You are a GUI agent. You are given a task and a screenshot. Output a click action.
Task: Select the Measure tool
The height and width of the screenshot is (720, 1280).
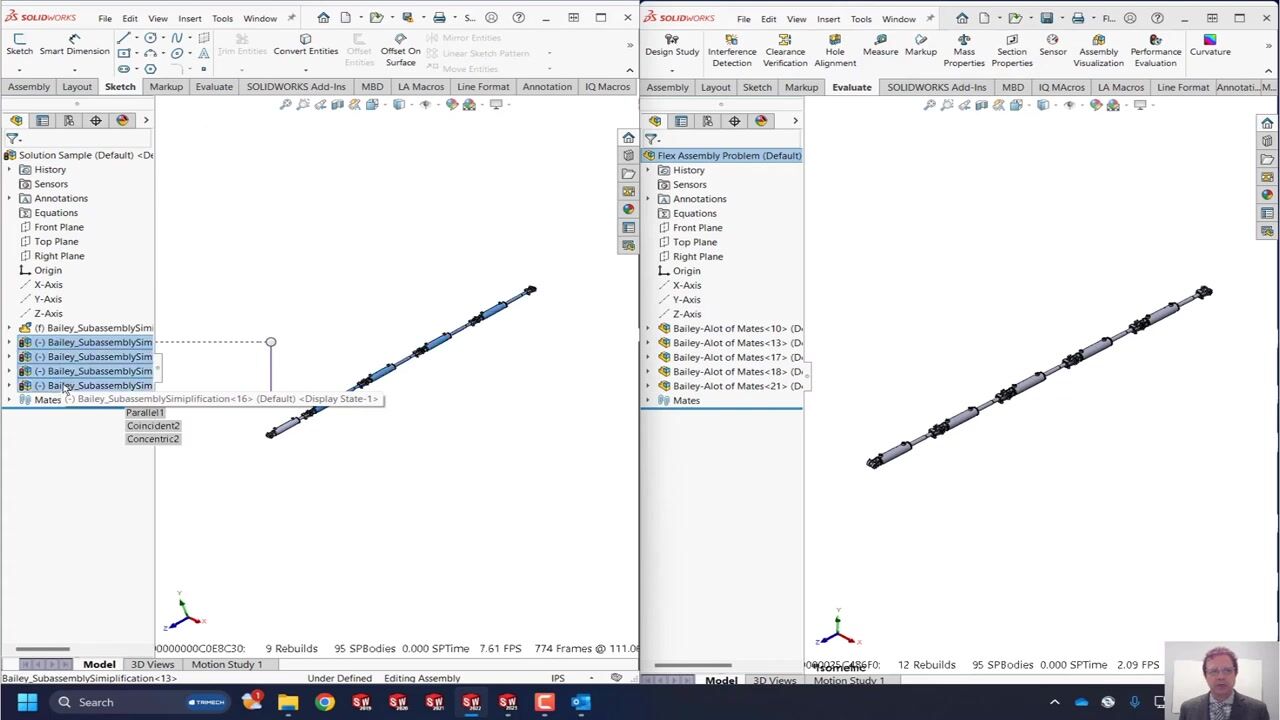[x=880, y=46]
